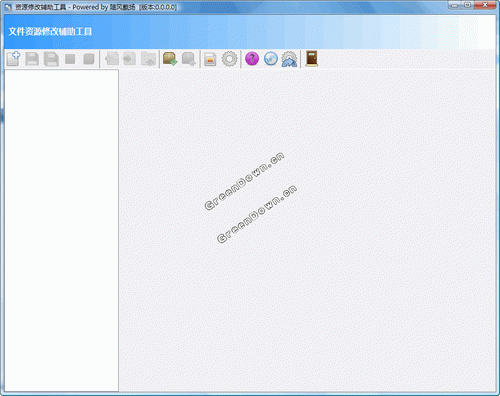Click the grayed-out right arrow page icon
Viewport: 500px width, 396px height.
click(130, 59)
